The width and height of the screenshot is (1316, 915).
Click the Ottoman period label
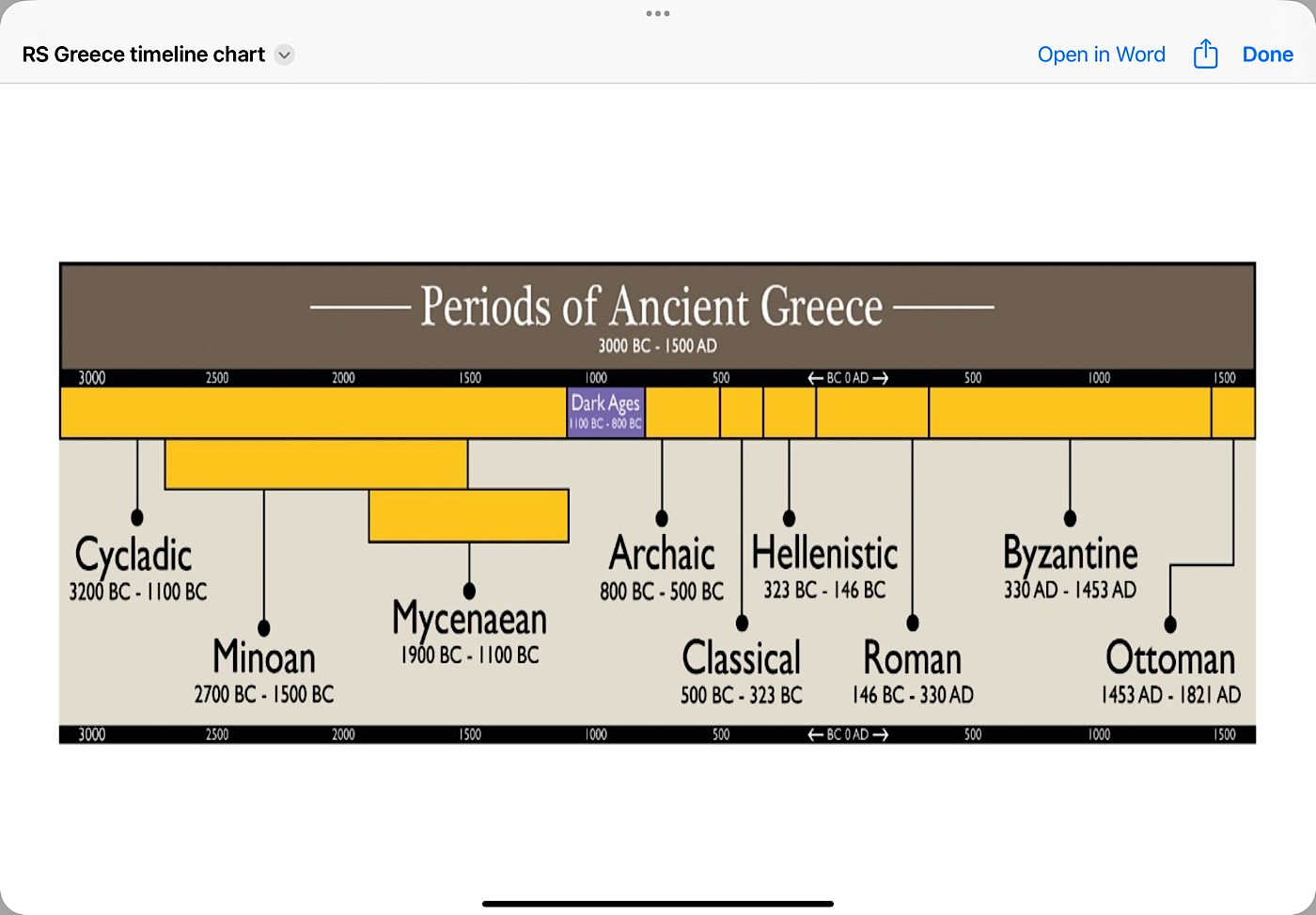point(1170,658)
